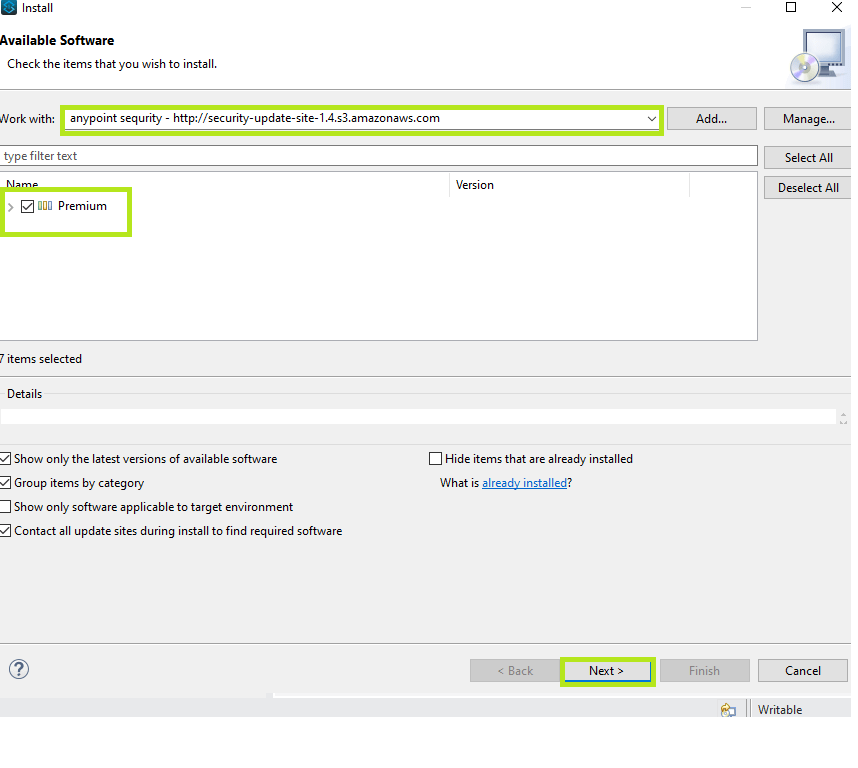The width and height of the screenshot is (858, 768).
Task: Enable Show only software applicable to target environment
Action: [6, 506]
